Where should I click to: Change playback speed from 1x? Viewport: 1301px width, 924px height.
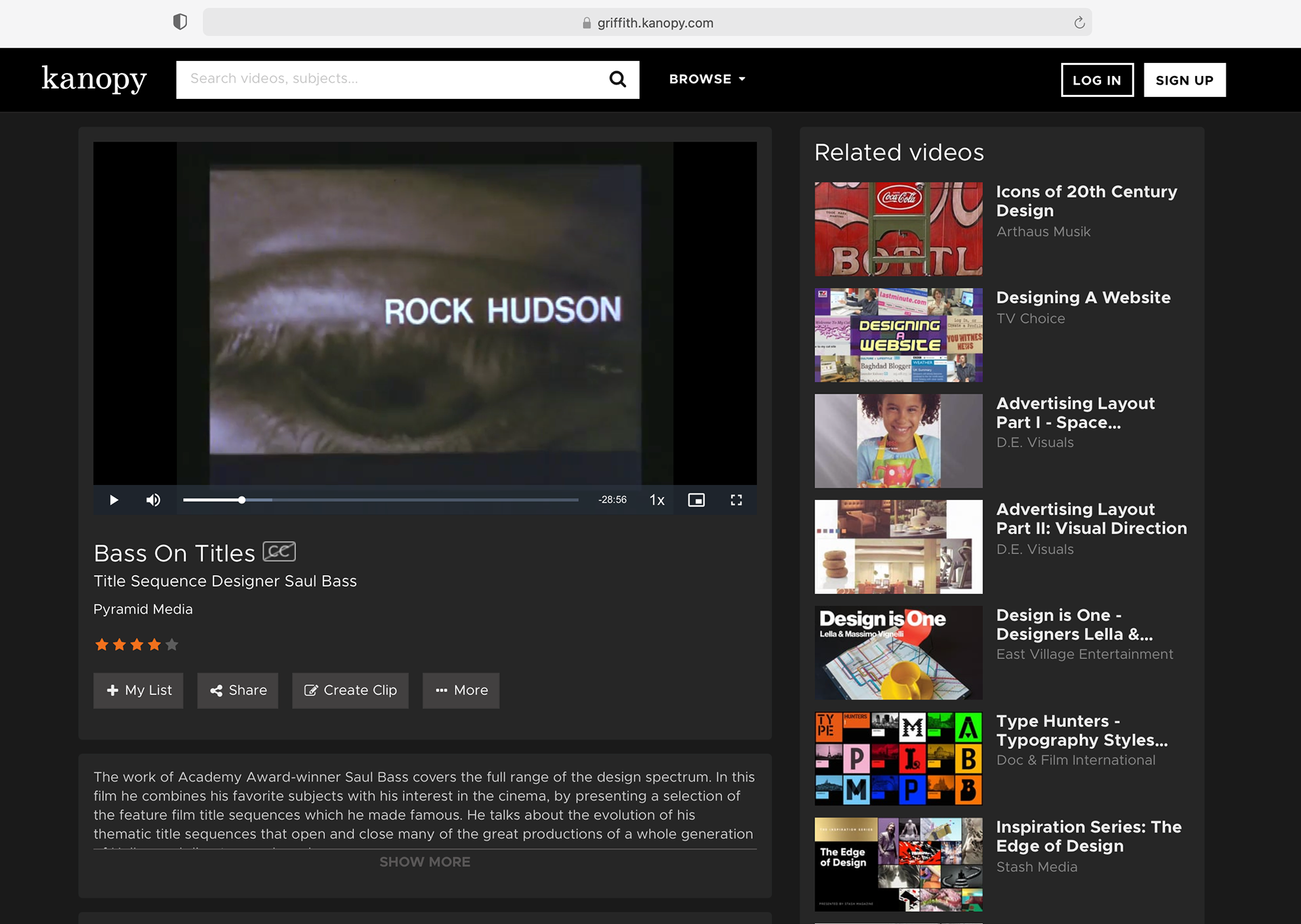tap(657, 500)
